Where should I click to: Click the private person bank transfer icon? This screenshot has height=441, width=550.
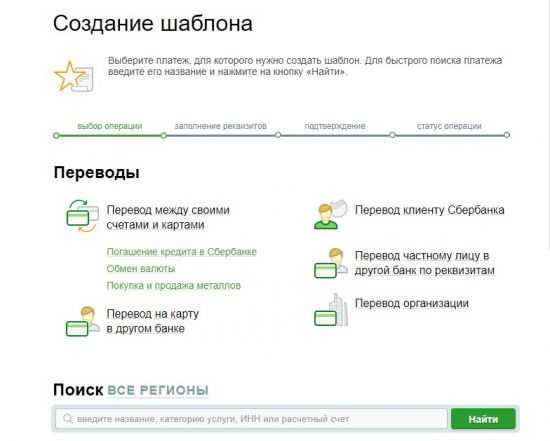[x=331, y=263]
